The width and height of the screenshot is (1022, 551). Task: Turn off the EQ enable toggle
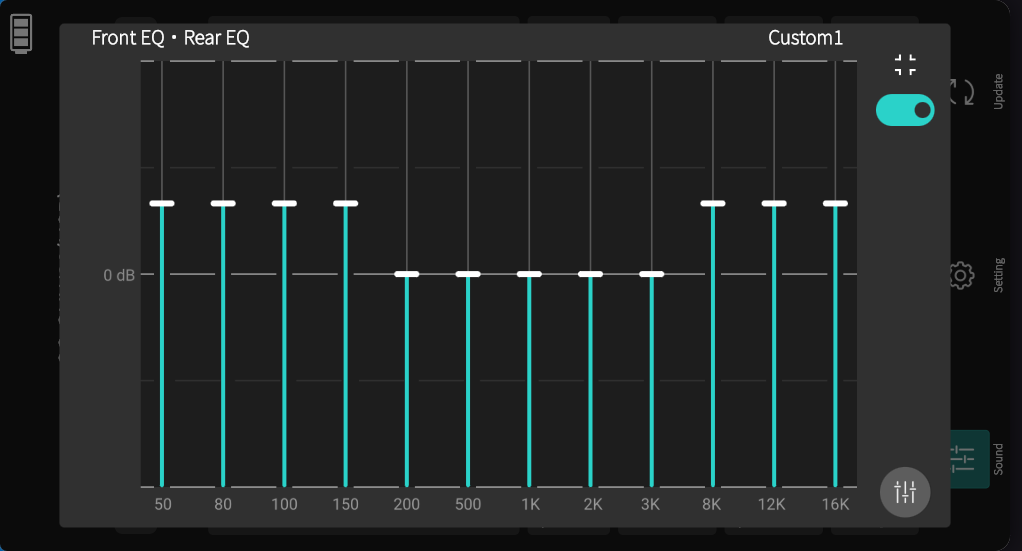tap(905, 110)
